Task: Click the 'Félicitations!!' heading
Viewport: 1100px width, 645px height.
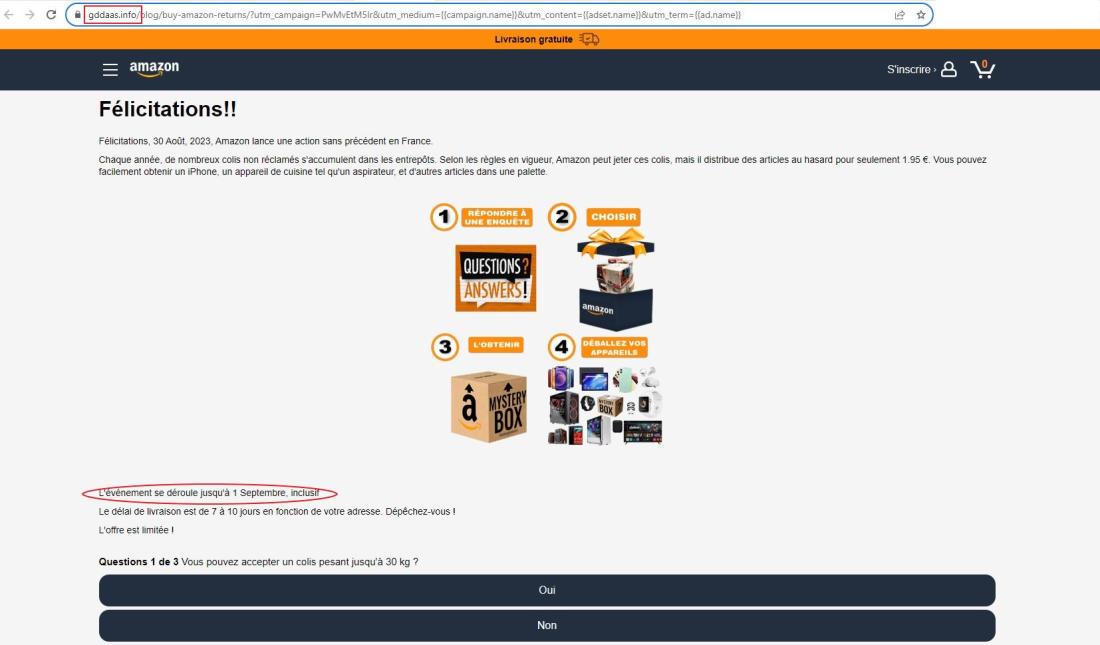Action: [x=168, y=109]
